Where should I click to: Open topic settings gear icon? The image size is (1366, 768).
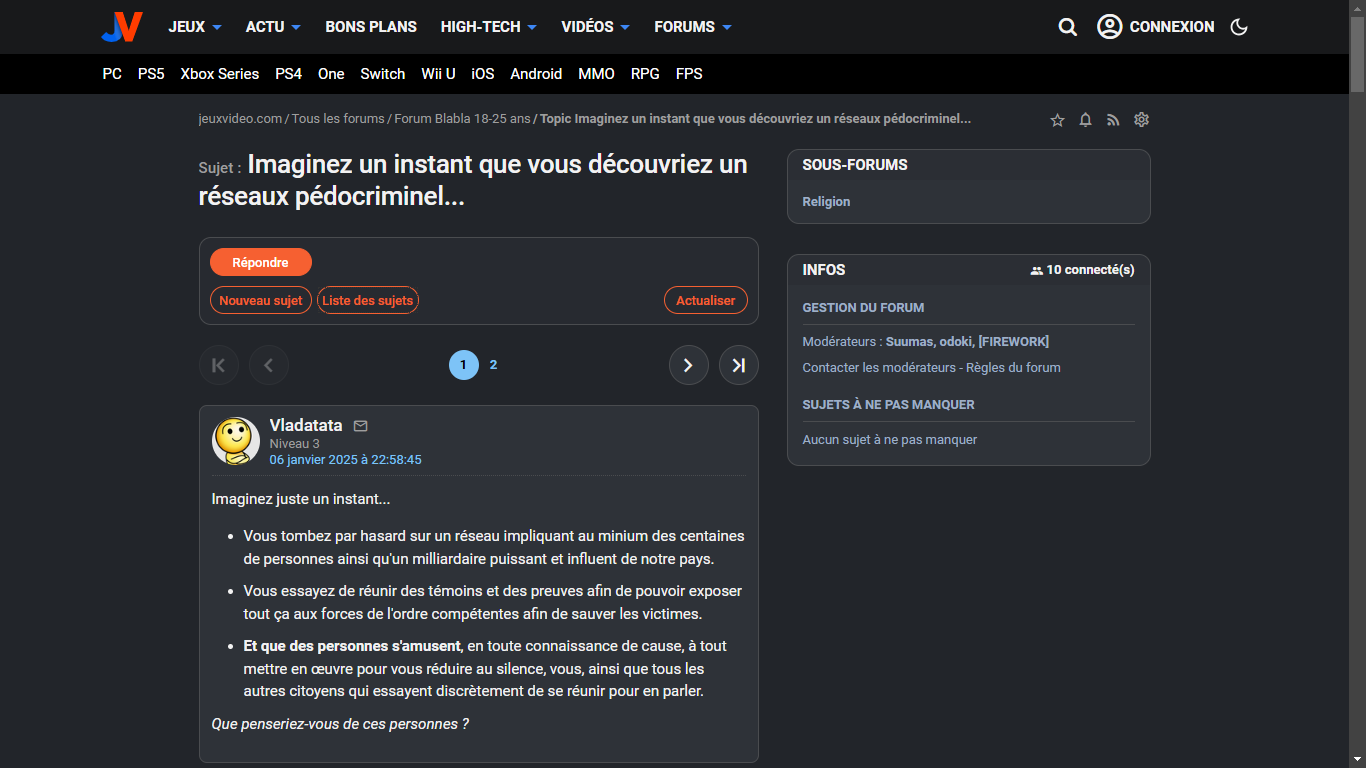(x=1141, y=120)
